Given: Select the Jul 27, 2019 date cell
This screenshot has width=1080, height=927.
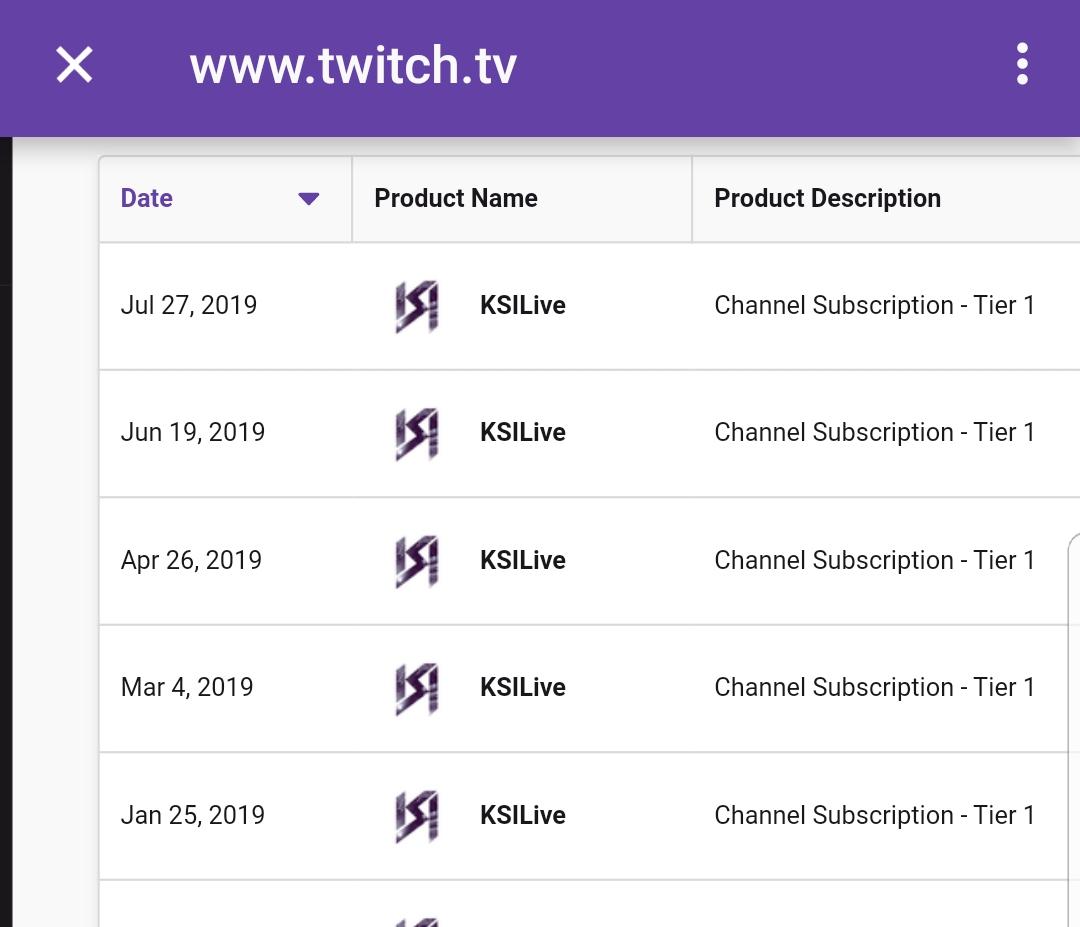Looking at the screenshot, I should click(x=189, y=305).
